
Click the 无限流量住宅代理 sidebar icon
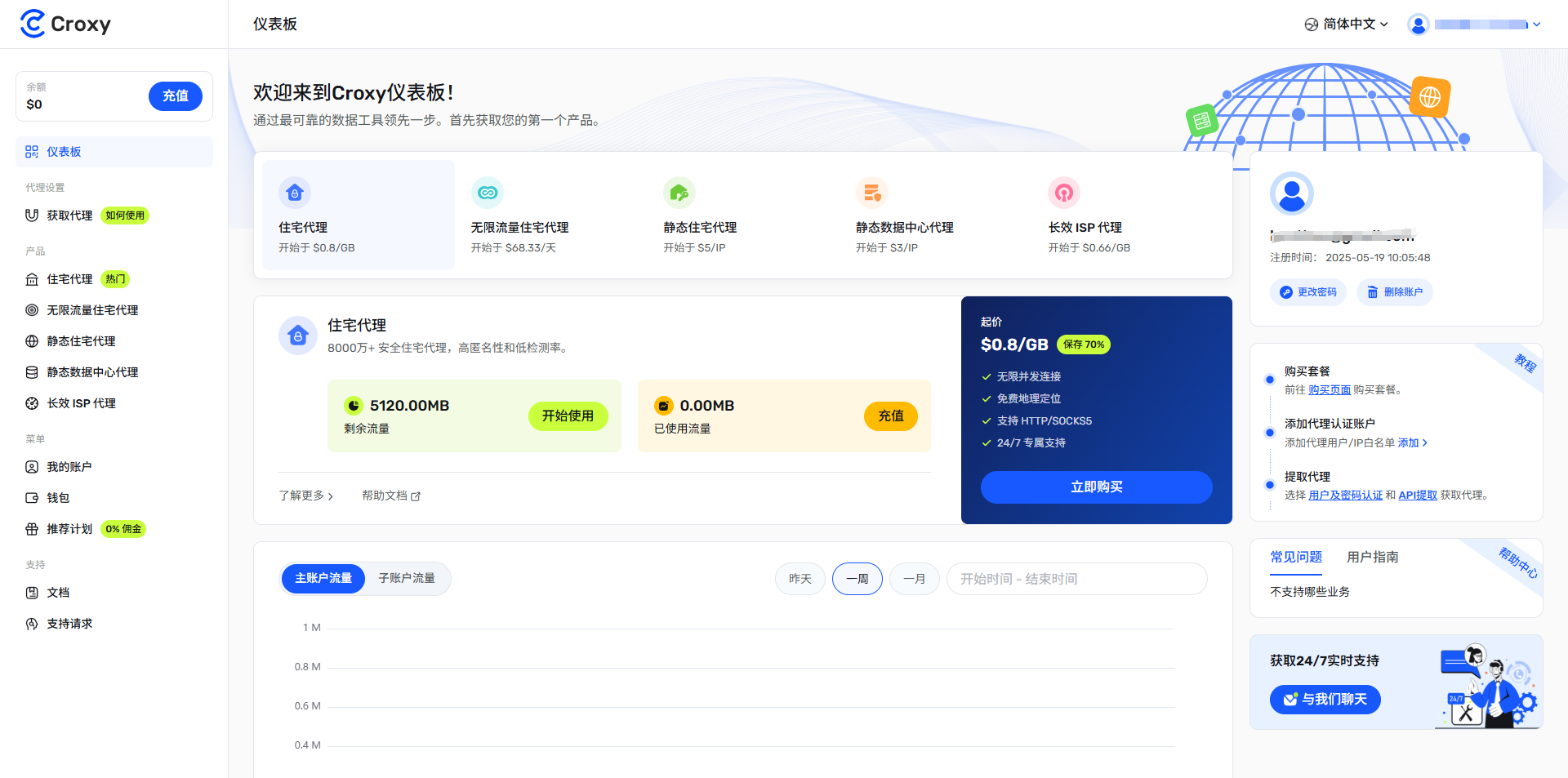click(32, 310)
